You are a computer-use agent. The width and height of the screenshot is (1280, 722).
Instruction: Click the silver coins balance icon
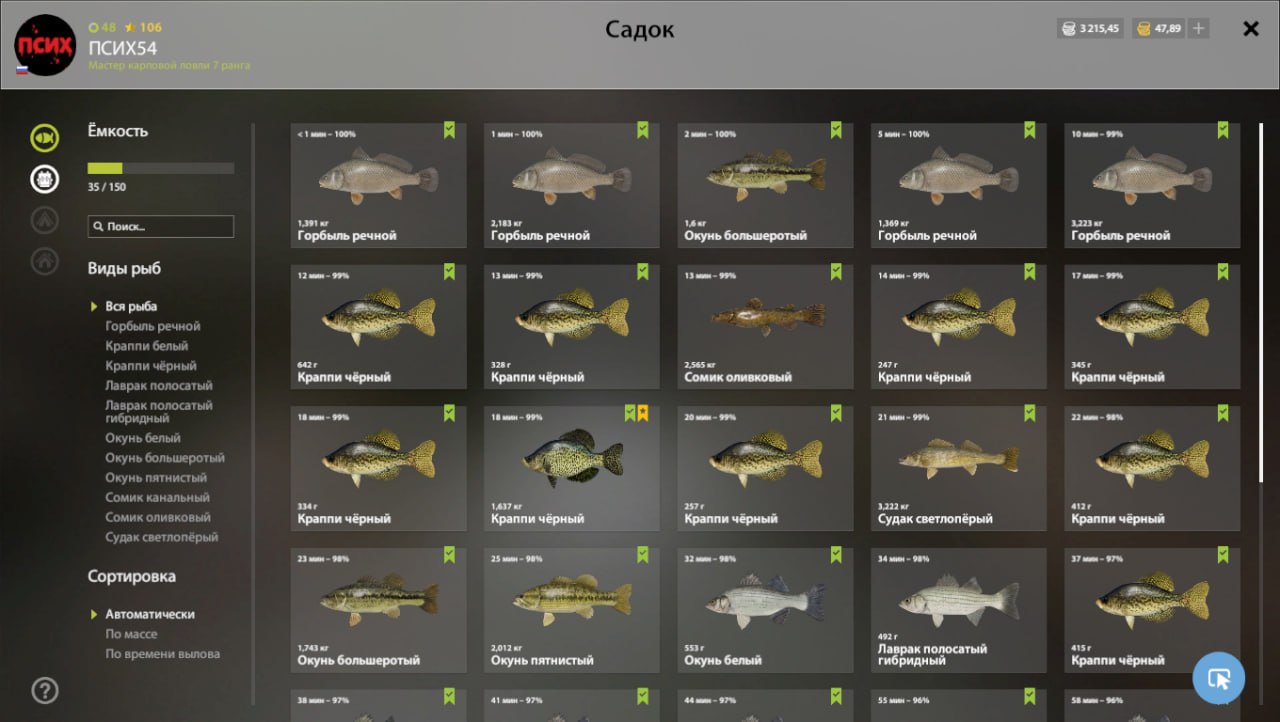tap(1068, 29)
